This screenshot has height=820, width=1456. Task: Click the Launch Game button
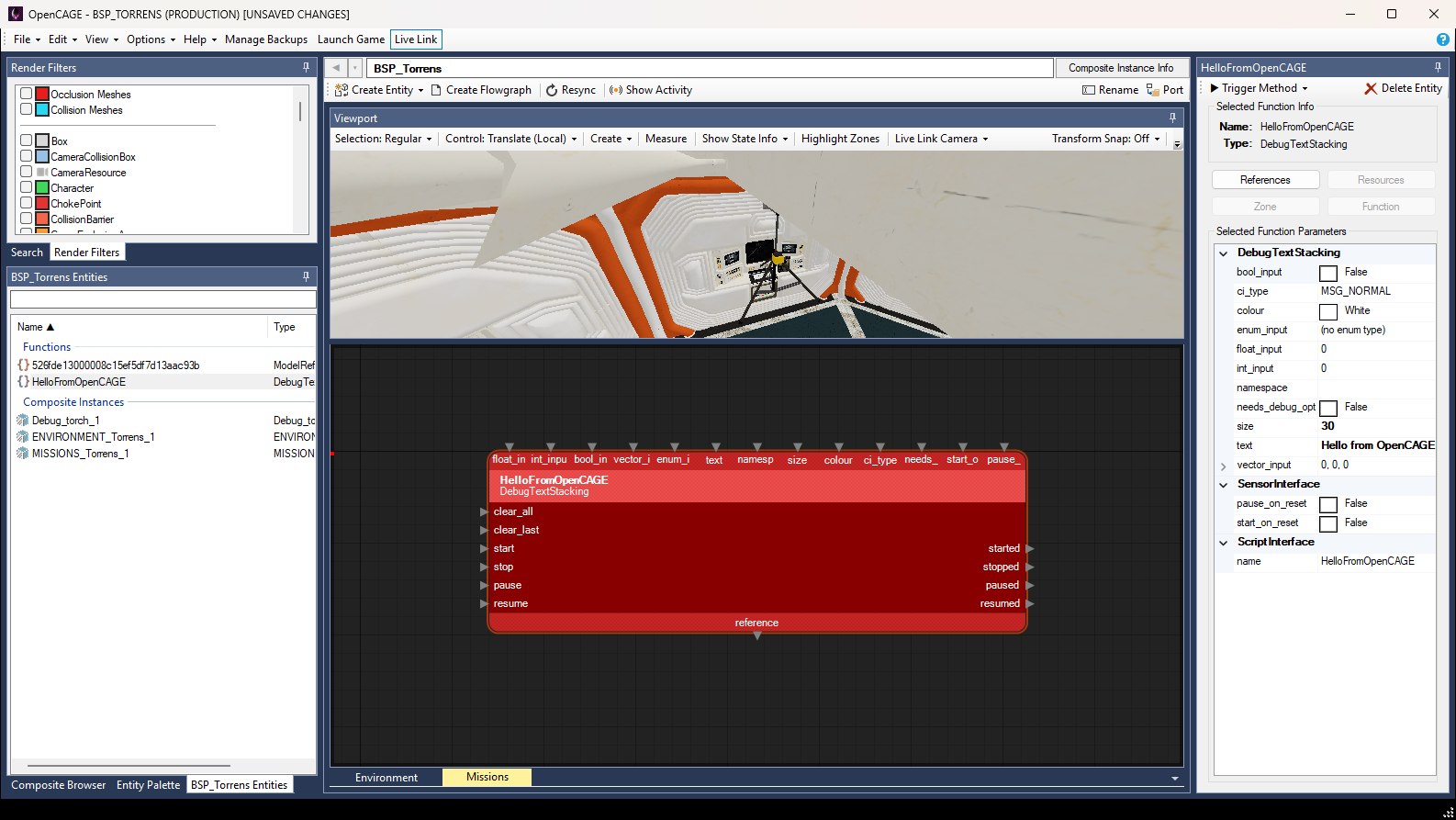[x=351, y=39]
